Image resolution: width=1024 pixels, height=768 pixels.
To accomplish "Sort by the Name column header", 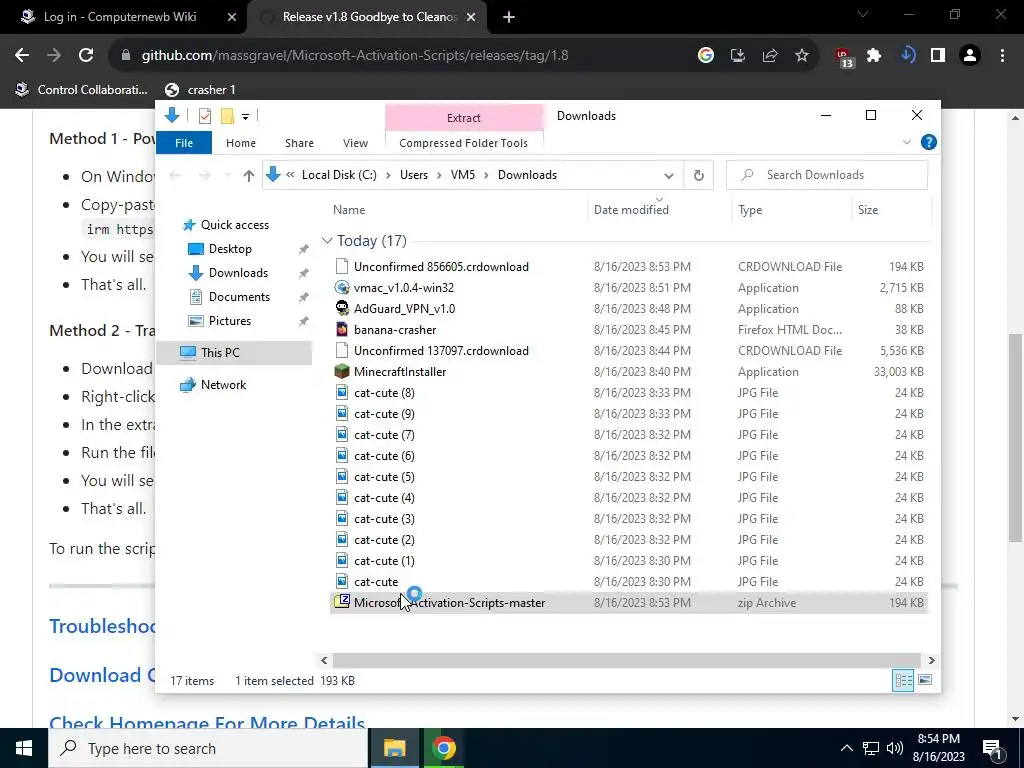I will (349, 210).
